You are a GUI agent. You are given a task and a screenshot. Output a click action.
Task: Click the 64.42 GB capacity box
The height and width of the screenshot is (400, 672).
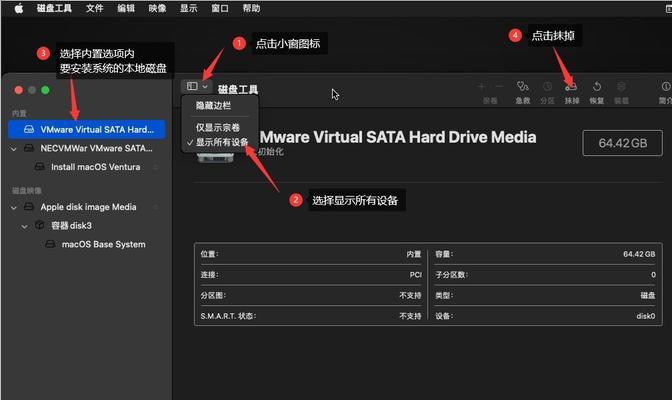(622, 143)
